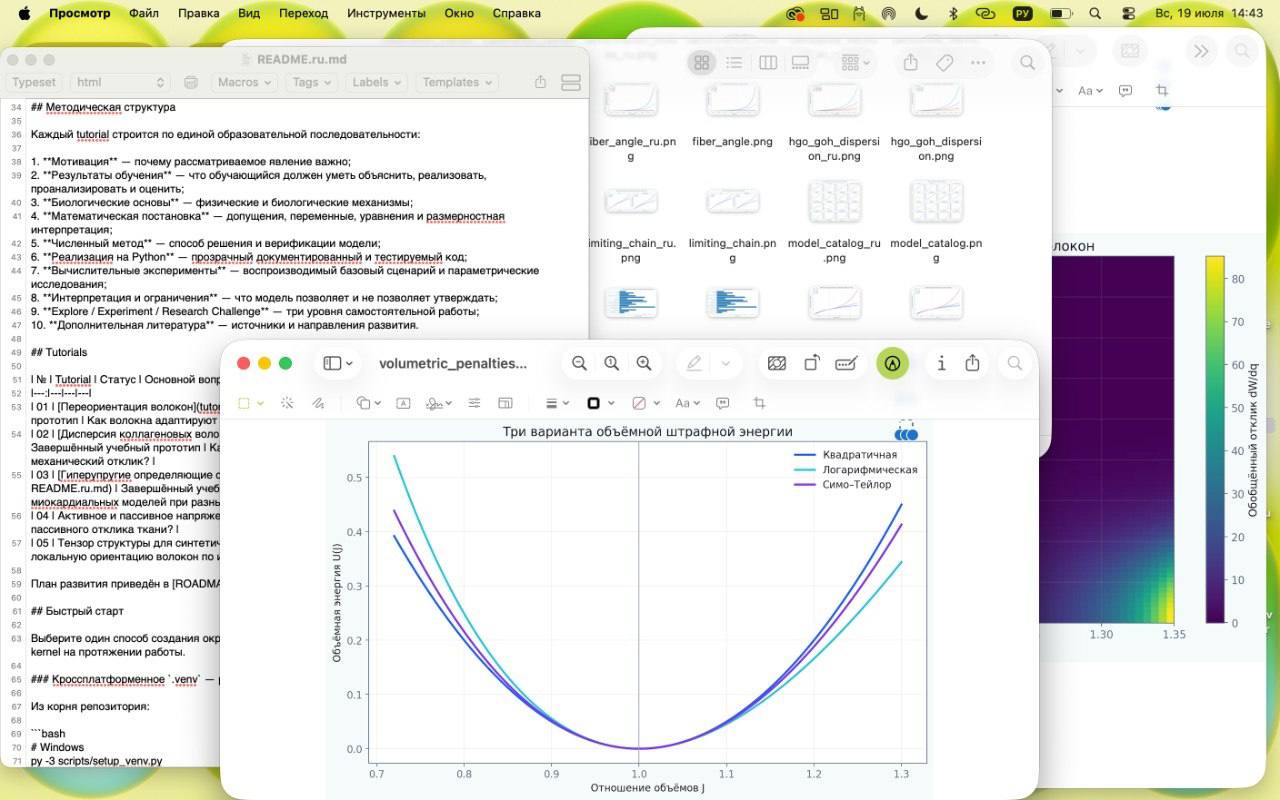Viewport: 1280px width, 800px height.
Task: Open the Templates dropdown in the editor toolbar
Action: [456, 82]
